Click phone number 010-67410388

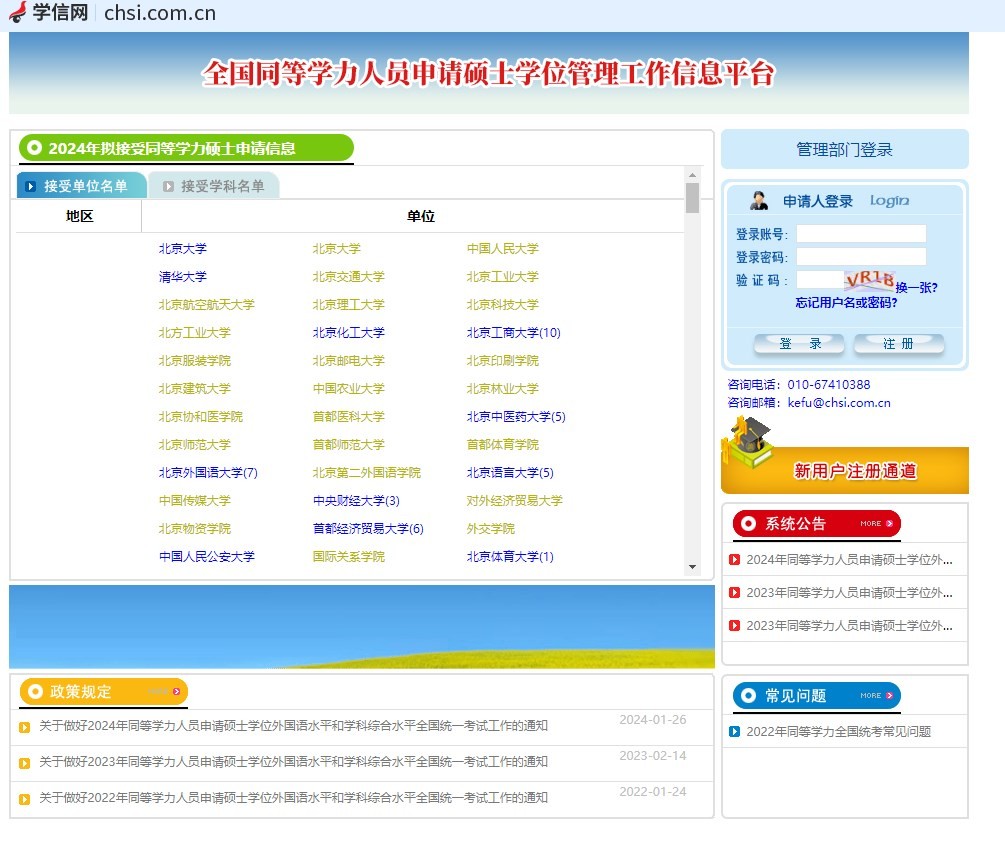[x=829, y=385]
